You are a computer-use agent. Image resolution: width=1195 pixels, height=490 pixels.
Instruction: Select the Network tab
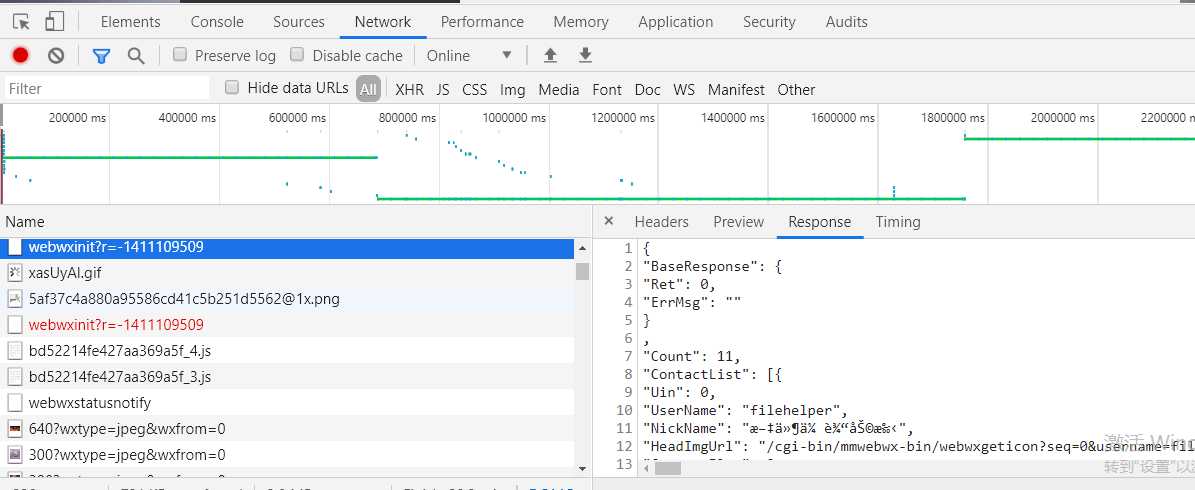pyautogui.click(x=383, y=22)
